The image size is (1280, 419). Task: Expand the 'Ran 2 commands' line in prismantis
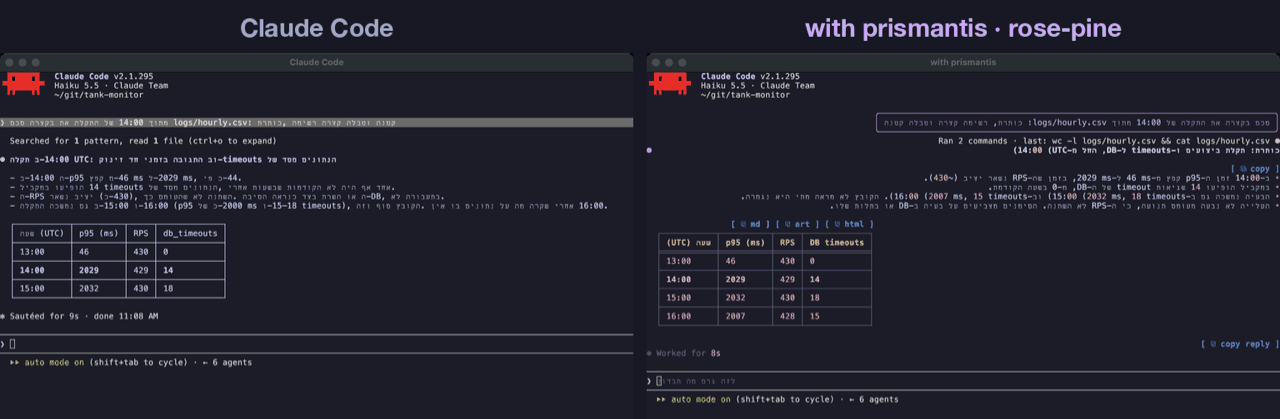[1104, 141]
